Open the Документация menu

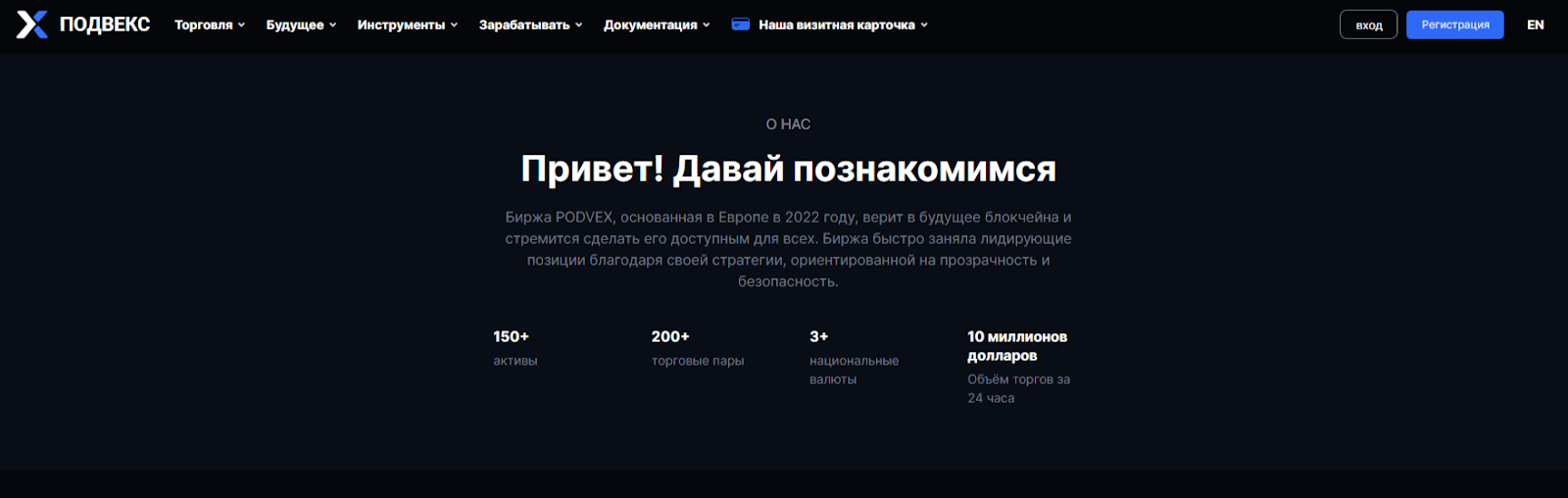point(650,25)
